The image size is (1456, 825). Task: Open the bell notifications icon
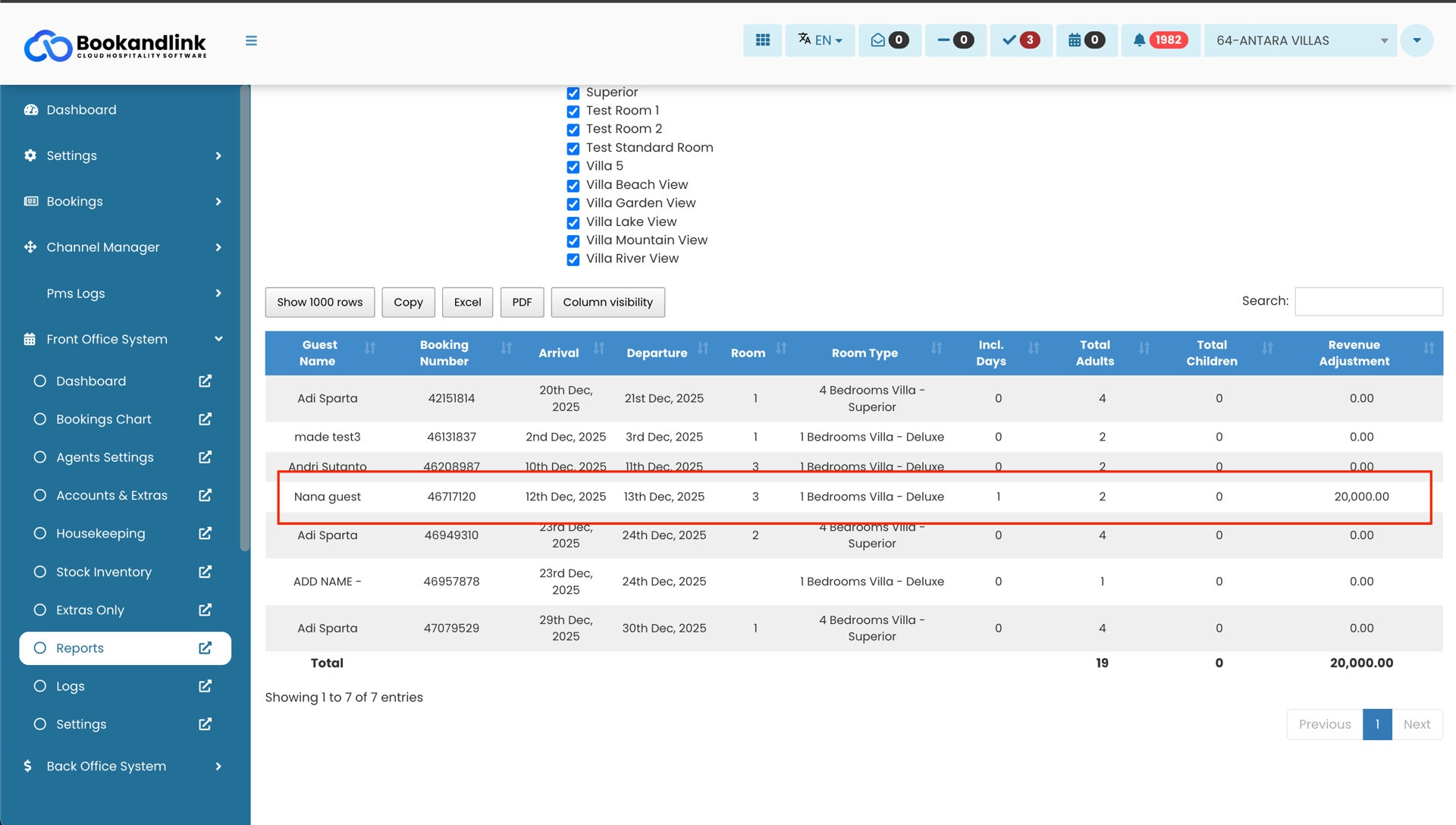1139,40
